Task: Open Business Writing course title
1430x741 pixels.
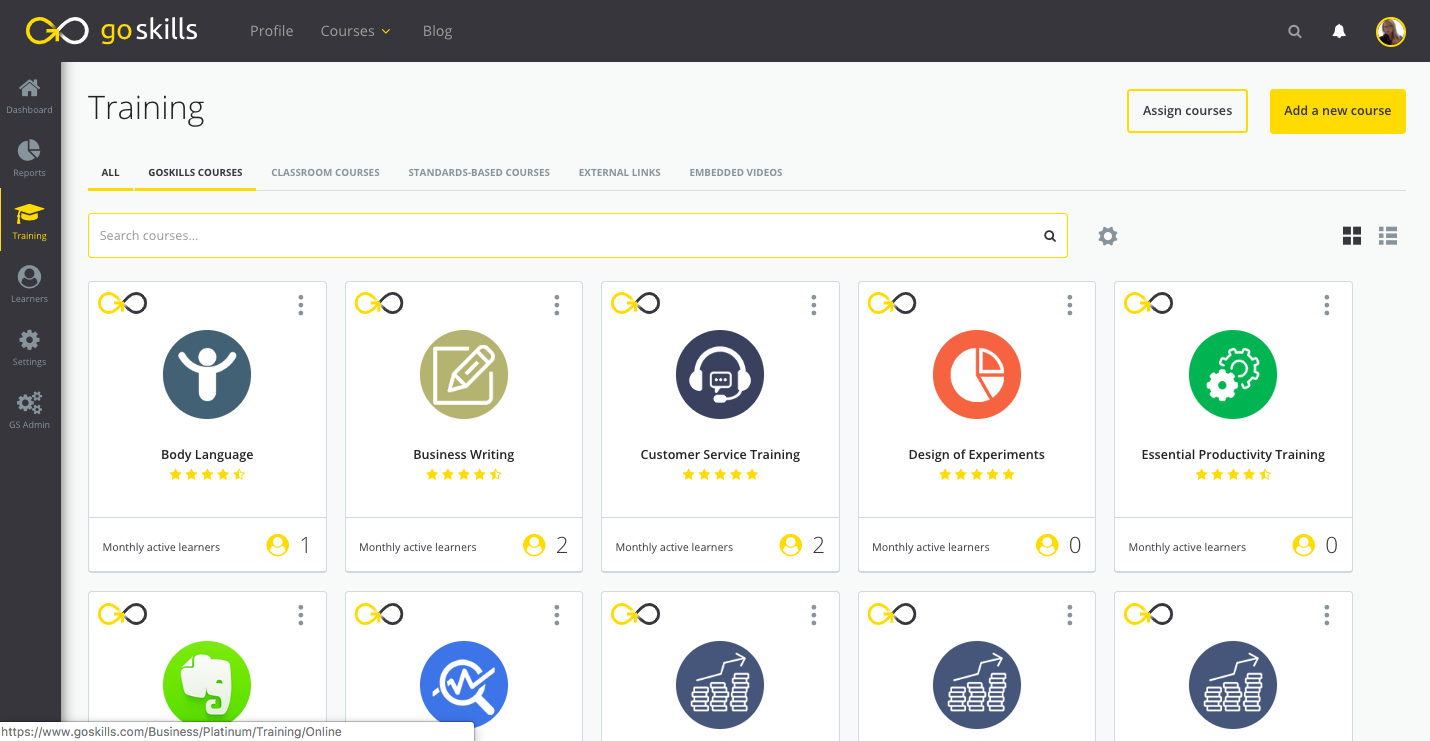Action: tap(464, 454)
